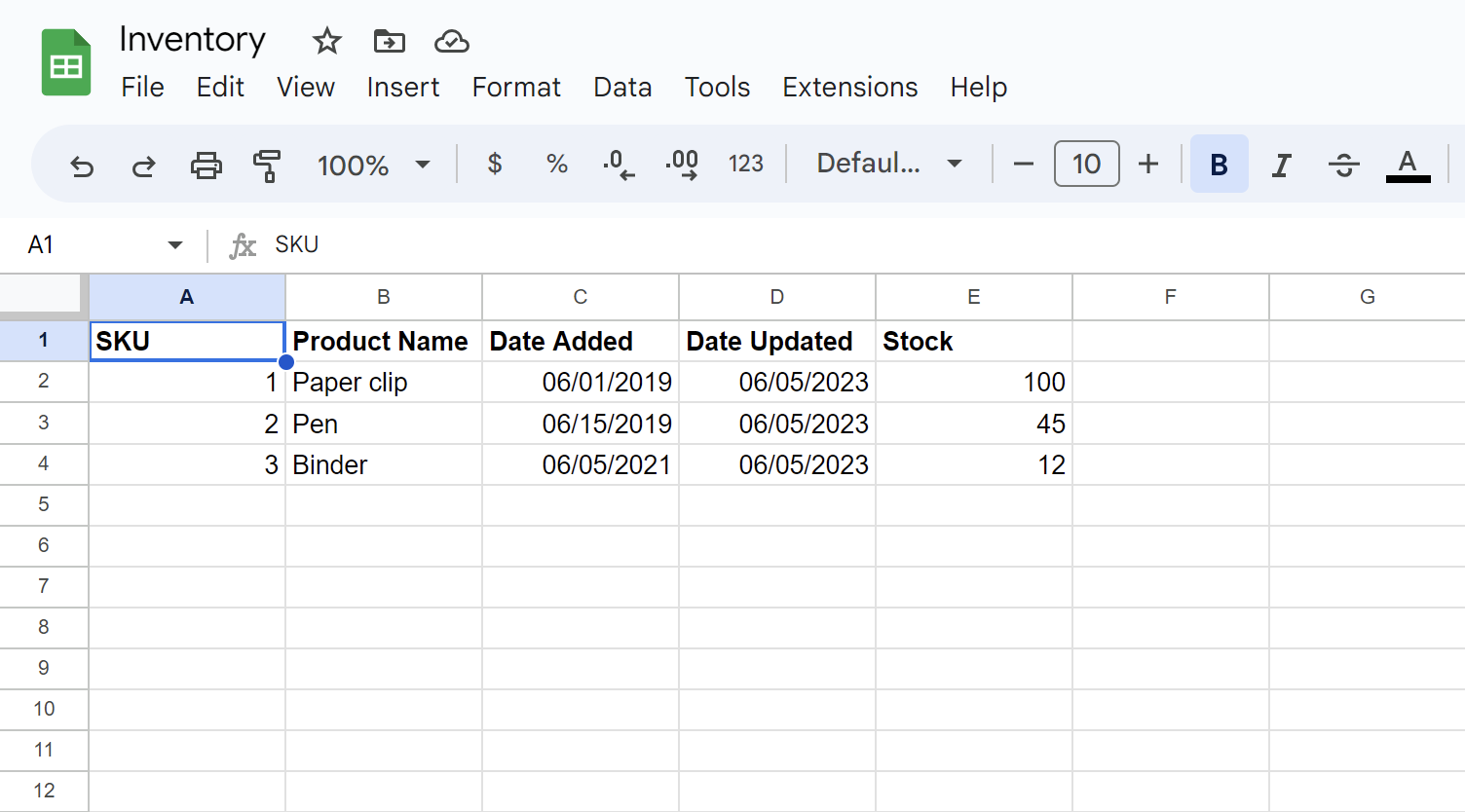Image resolution: width=1465 pixels, height=812 pixels.
Task: Click the 123 more formats button
Action: point(745,164)
